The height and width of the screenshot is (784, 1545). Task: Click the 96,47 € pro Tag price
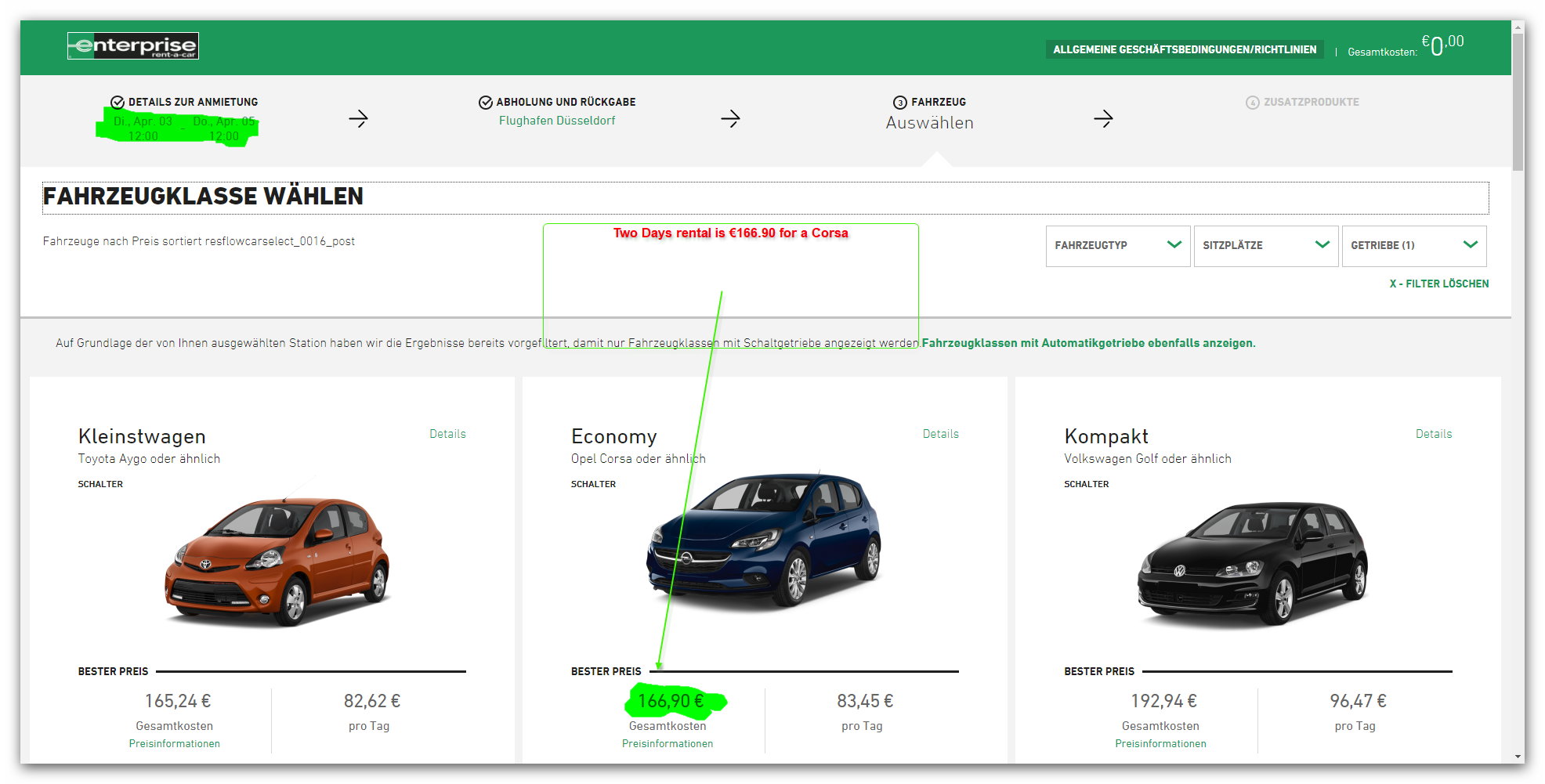click(1358, 701)
